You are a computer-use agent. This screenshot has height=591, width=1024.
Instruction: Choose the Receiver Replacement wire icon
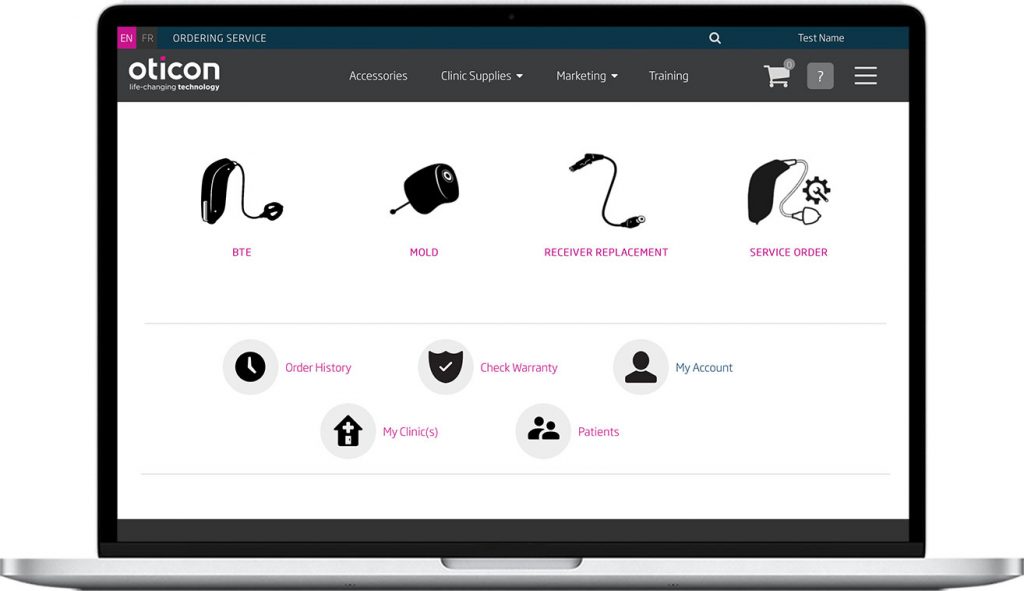tap(607, 190)
